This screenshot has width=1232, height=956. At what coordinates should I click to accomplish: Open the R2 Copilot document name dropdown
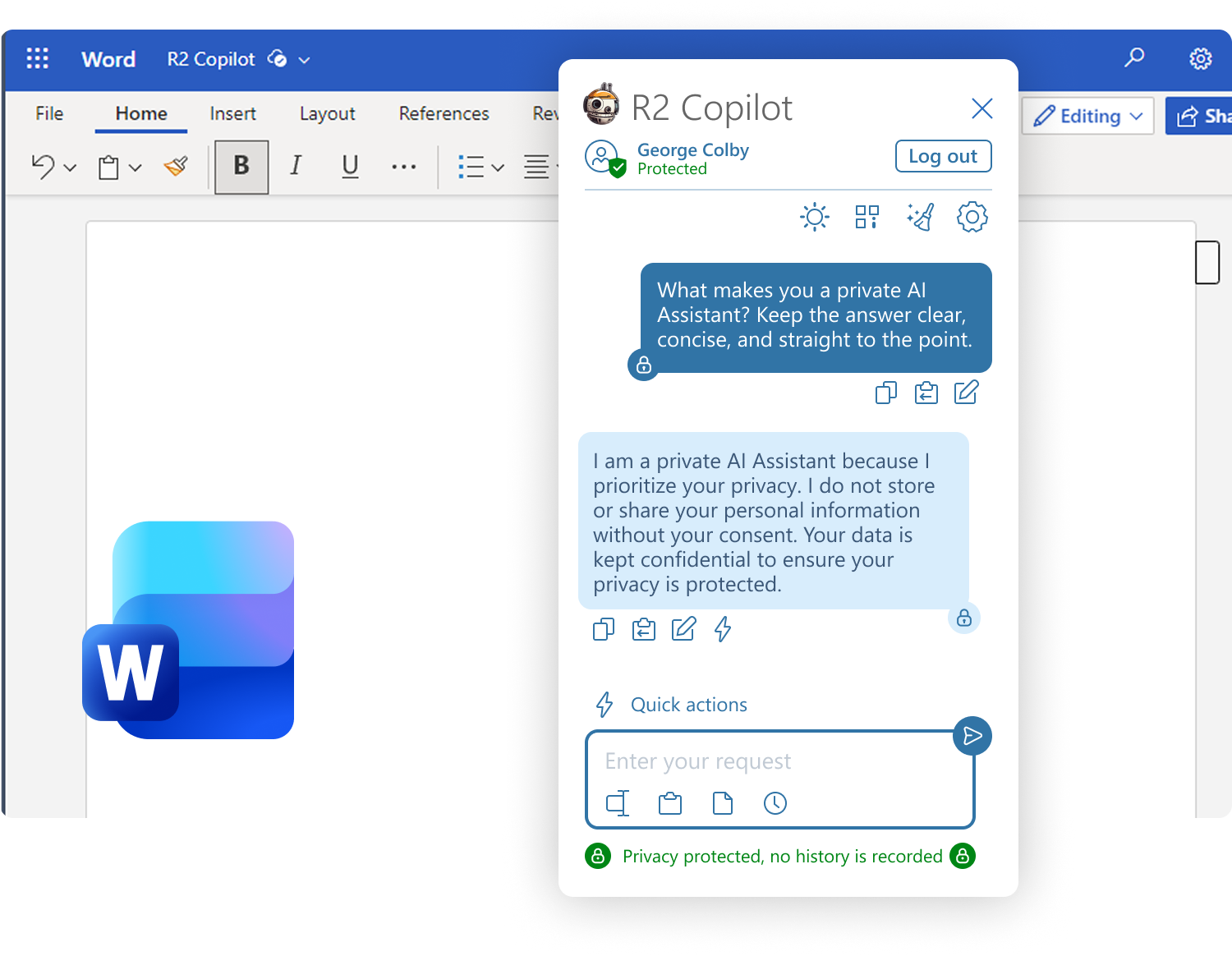pyautogui.click(x=304, y=60)
